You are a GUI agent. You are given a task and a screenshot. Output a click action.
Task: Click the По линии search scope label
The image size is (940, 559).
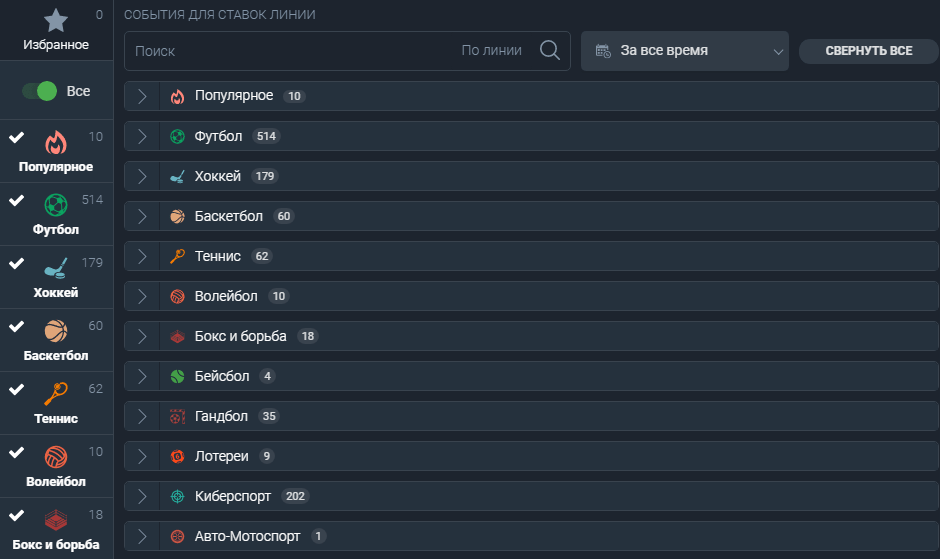coord(492,50)
